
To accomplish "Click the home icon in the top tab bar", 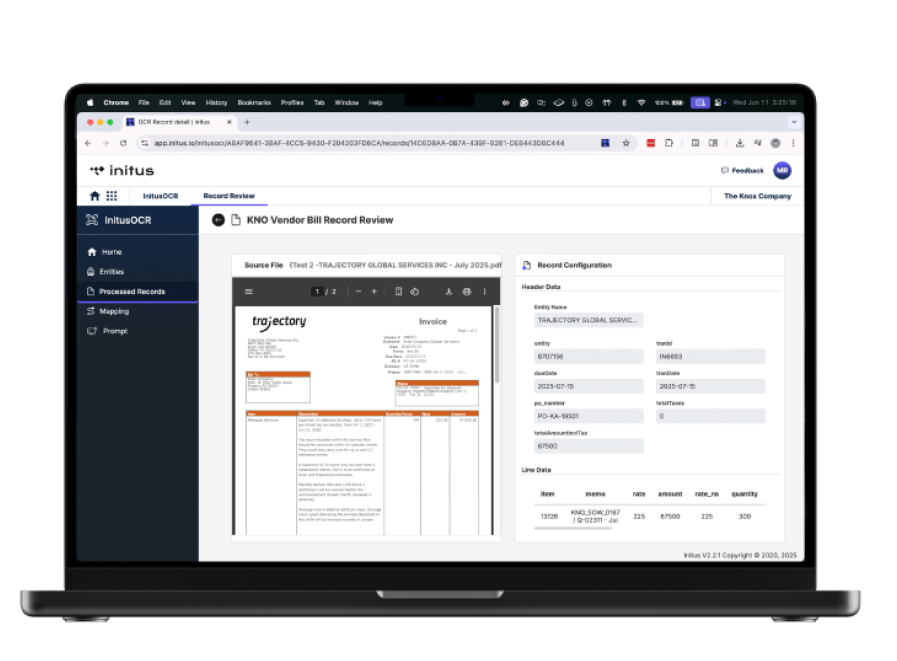I will point(95,196).
